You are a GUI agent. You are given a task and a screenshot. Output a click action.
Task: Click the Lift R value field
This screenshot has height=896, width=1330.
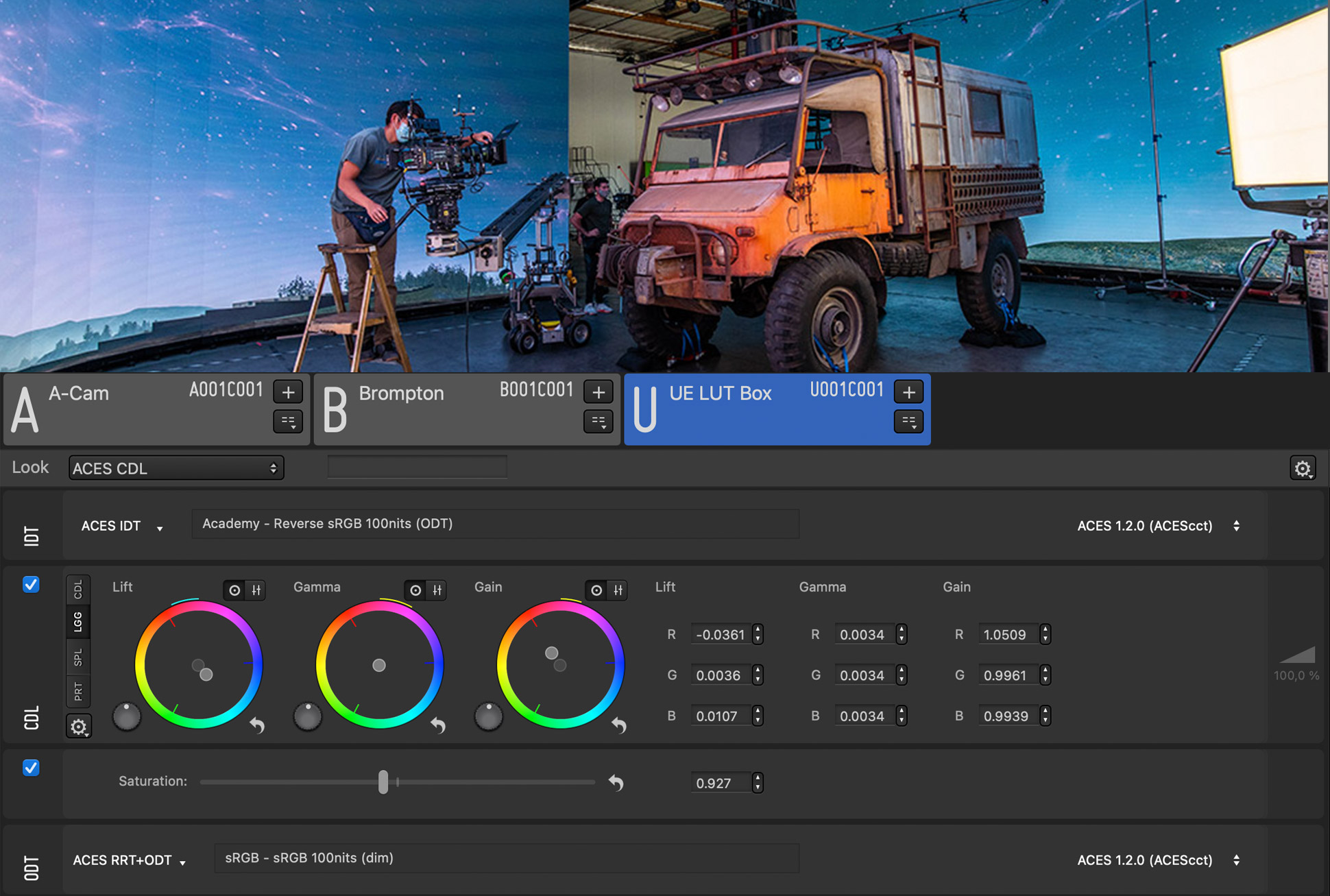coord(720,635)
